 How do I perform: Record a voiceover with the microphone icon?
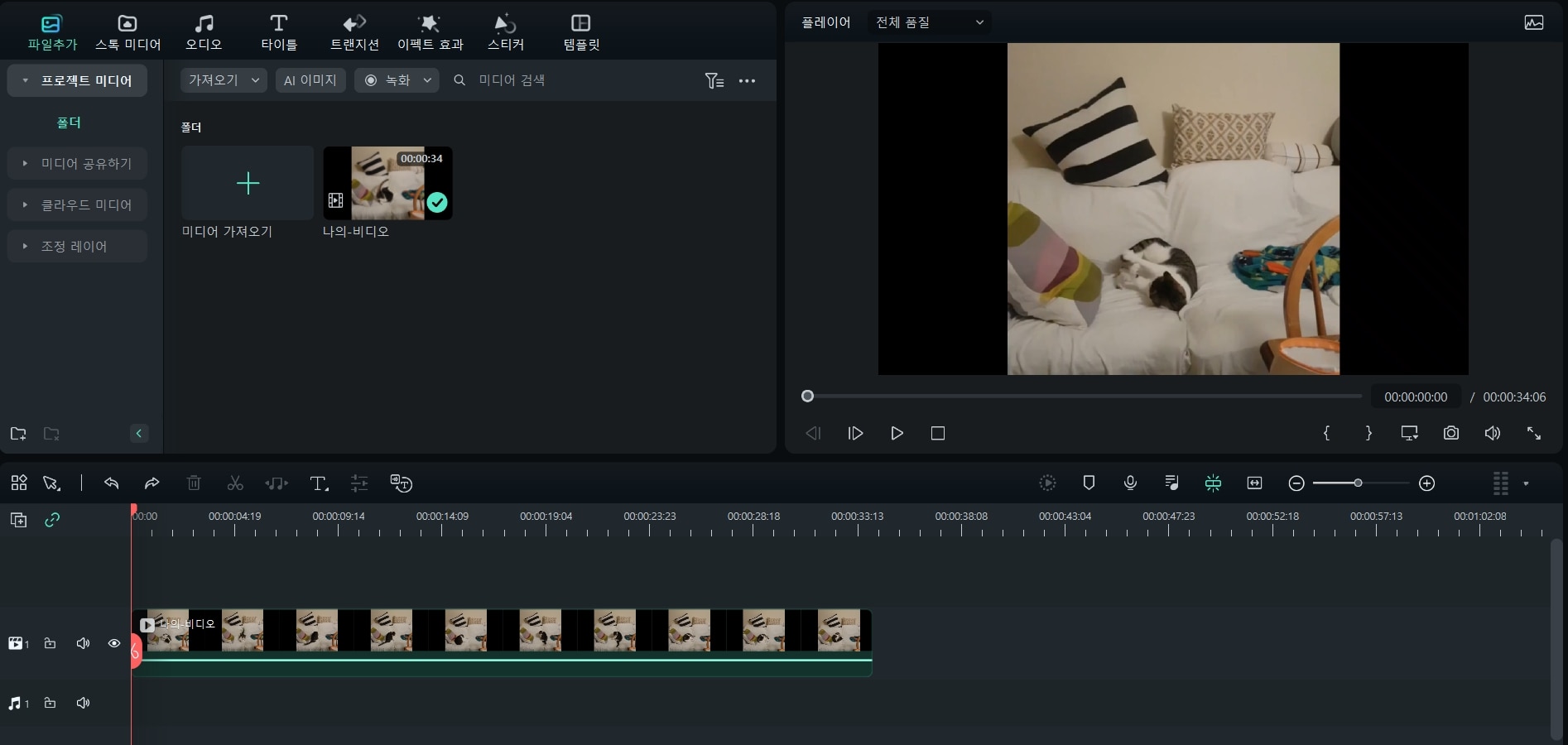1130,483
